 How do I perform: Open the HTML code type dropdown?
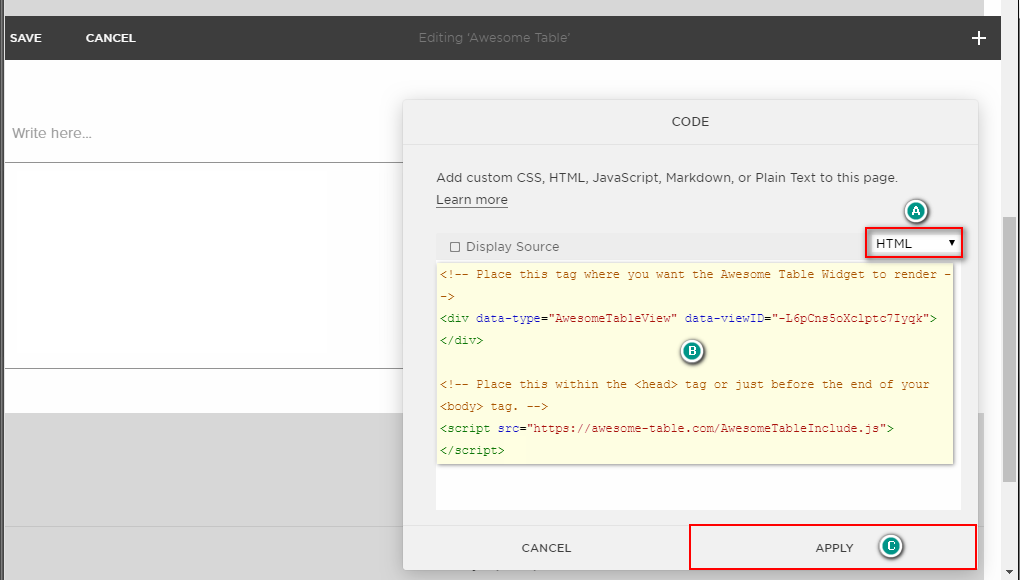tap(913, 244)
